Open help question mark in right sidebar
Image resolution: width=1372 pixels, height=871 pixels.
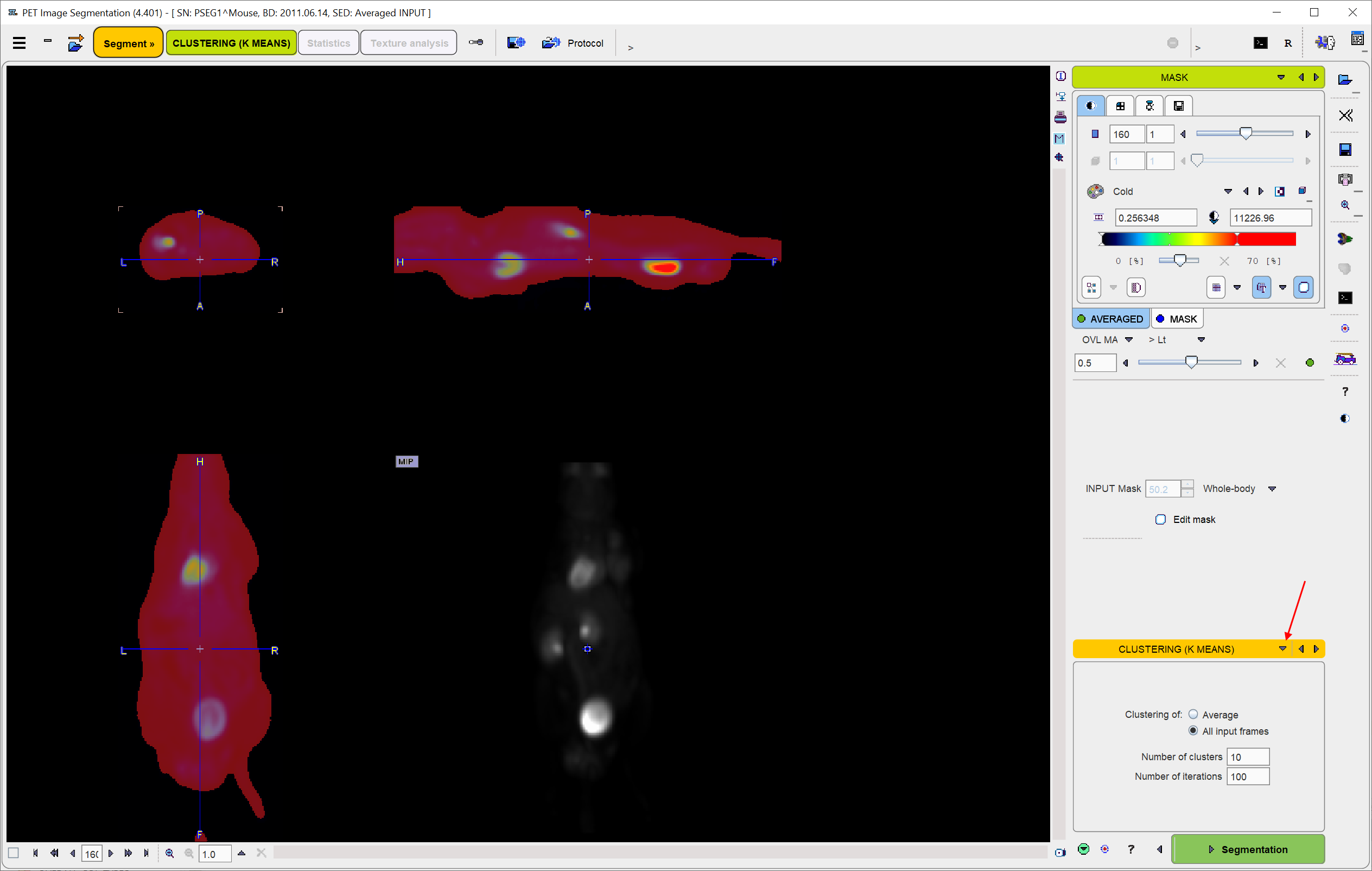(x=1345, y=392)
